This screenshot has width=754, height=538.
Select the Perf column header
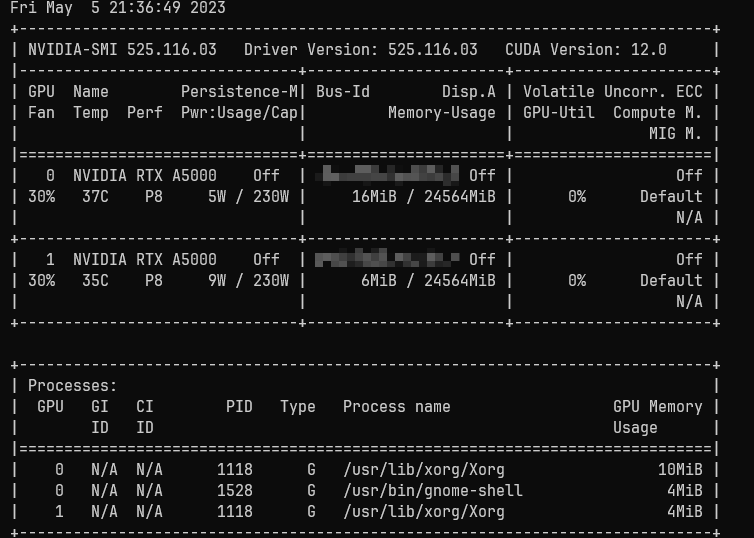145,113
